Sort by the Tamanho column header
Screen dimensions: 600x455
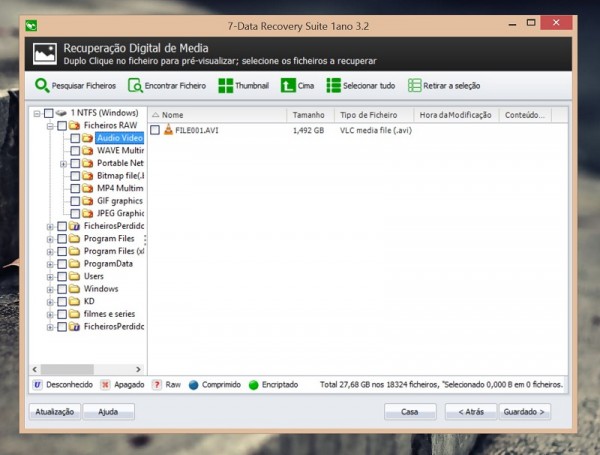pyautogui.click(x=310, y=115)
